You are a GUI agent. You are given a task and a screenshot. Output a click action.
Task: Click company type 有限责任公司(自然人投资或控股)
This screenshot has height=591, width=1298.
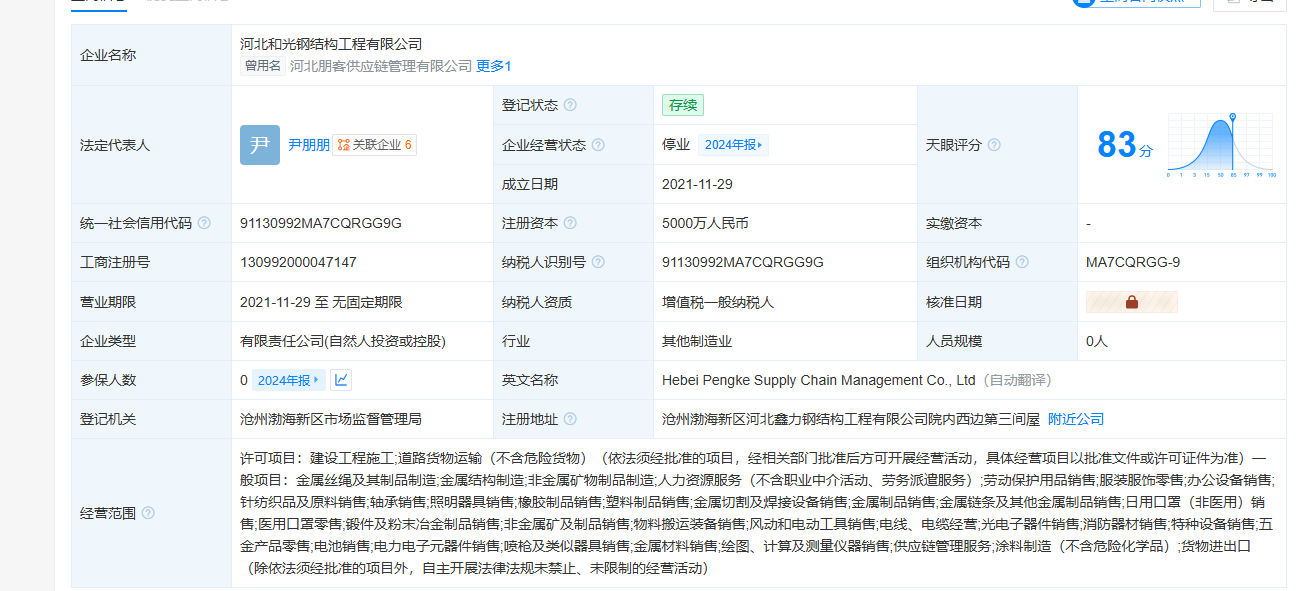pyautogui.click(x=343, y=341)
